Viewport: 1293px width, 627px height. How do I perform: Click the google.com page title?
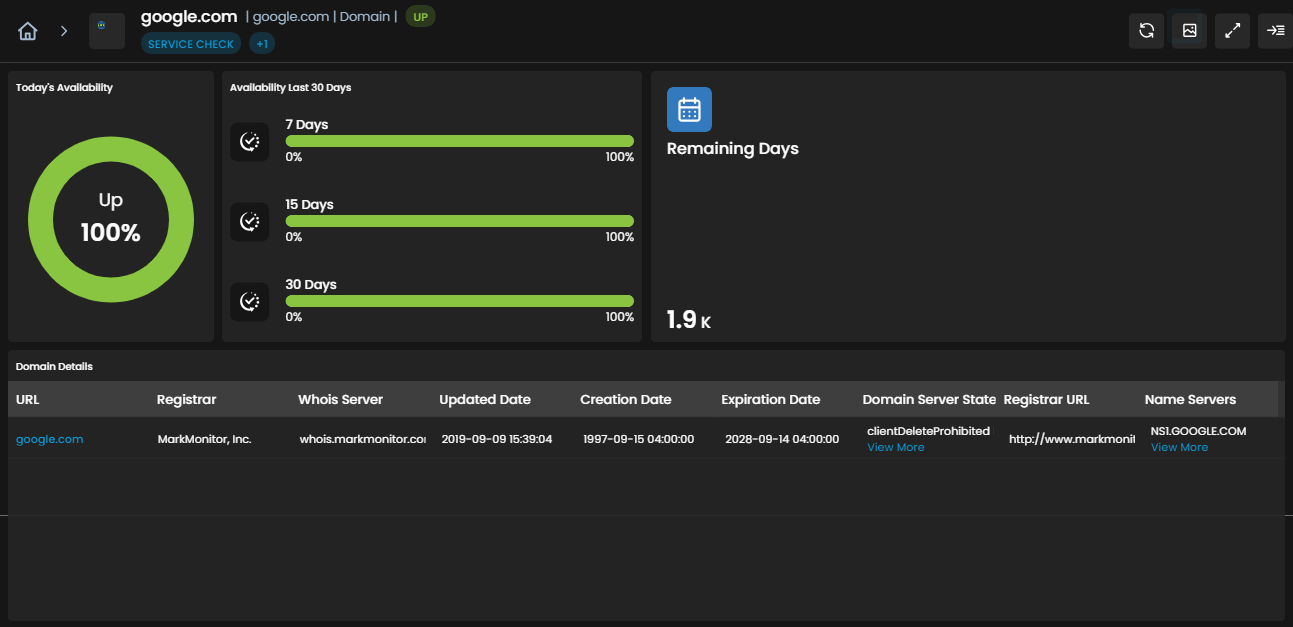pos(189,16)
